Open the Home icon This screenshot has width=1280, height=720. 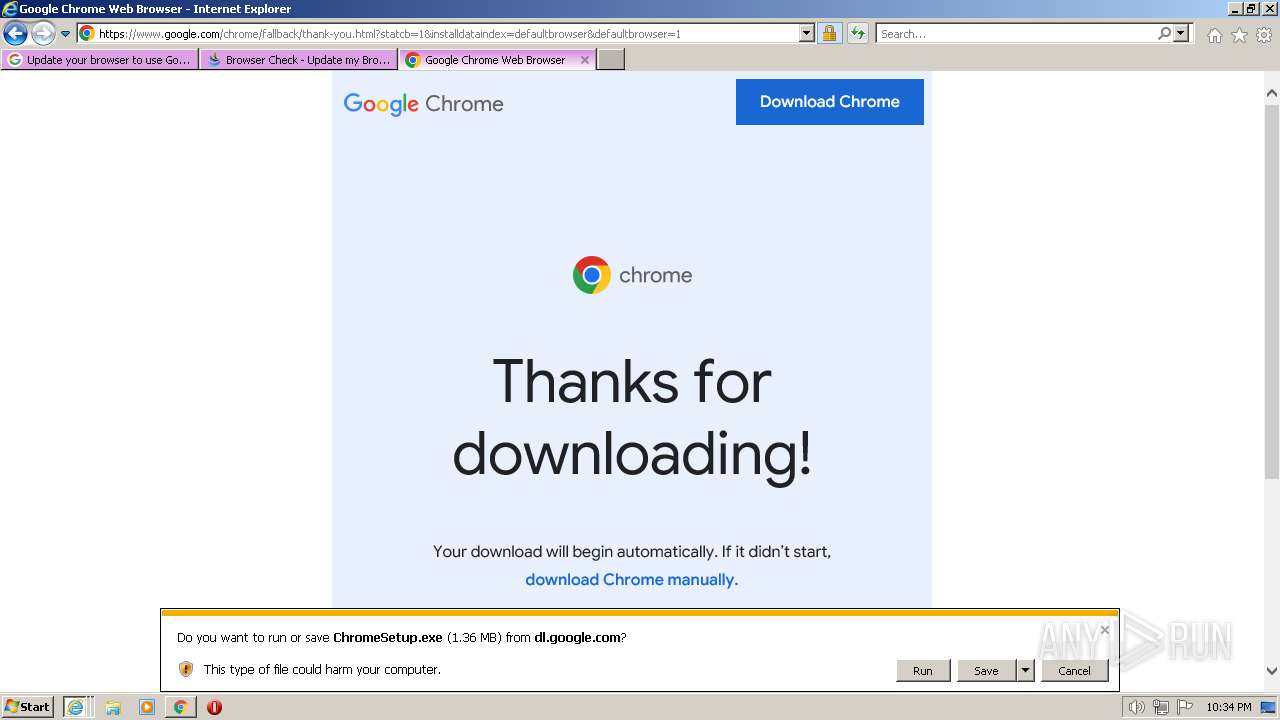pos(1214,35)
